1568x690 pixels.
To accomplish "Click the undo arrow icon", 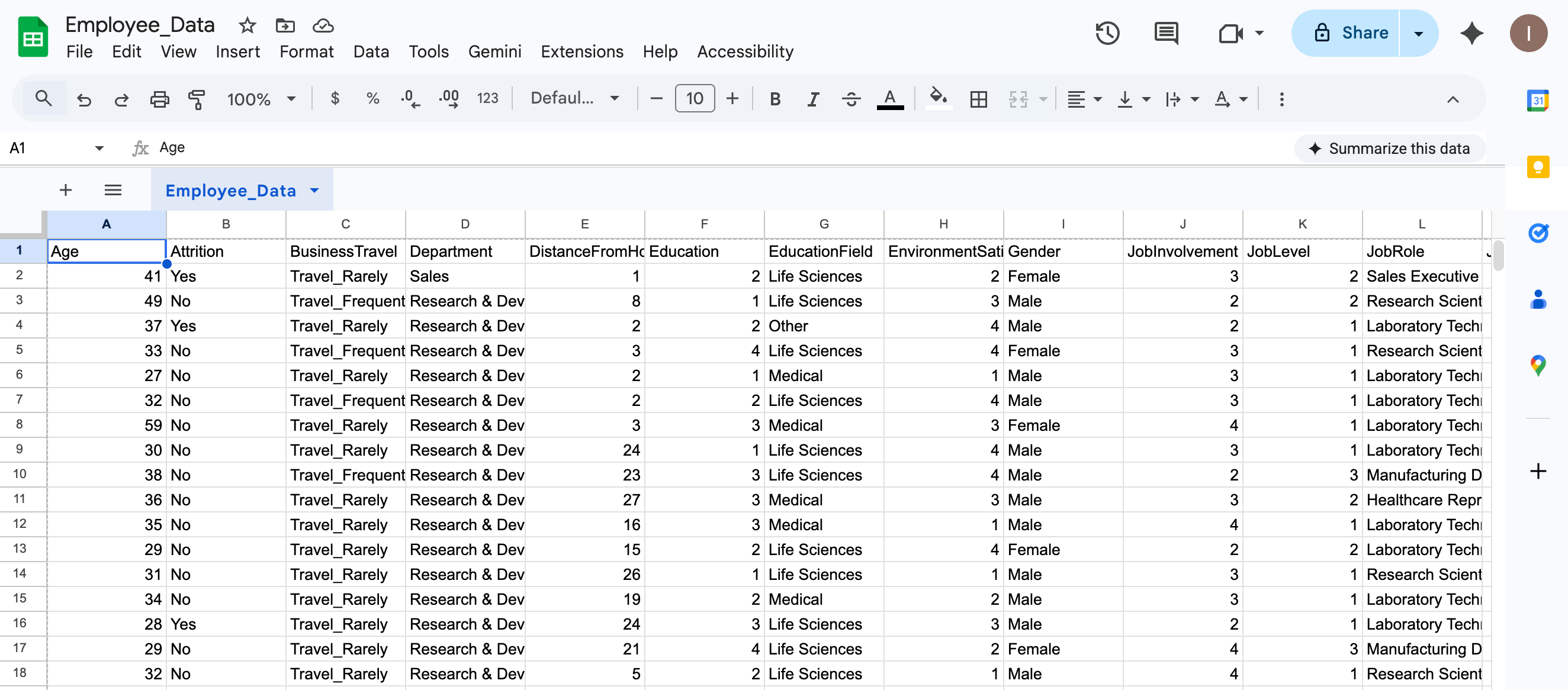I will point(84,99).
